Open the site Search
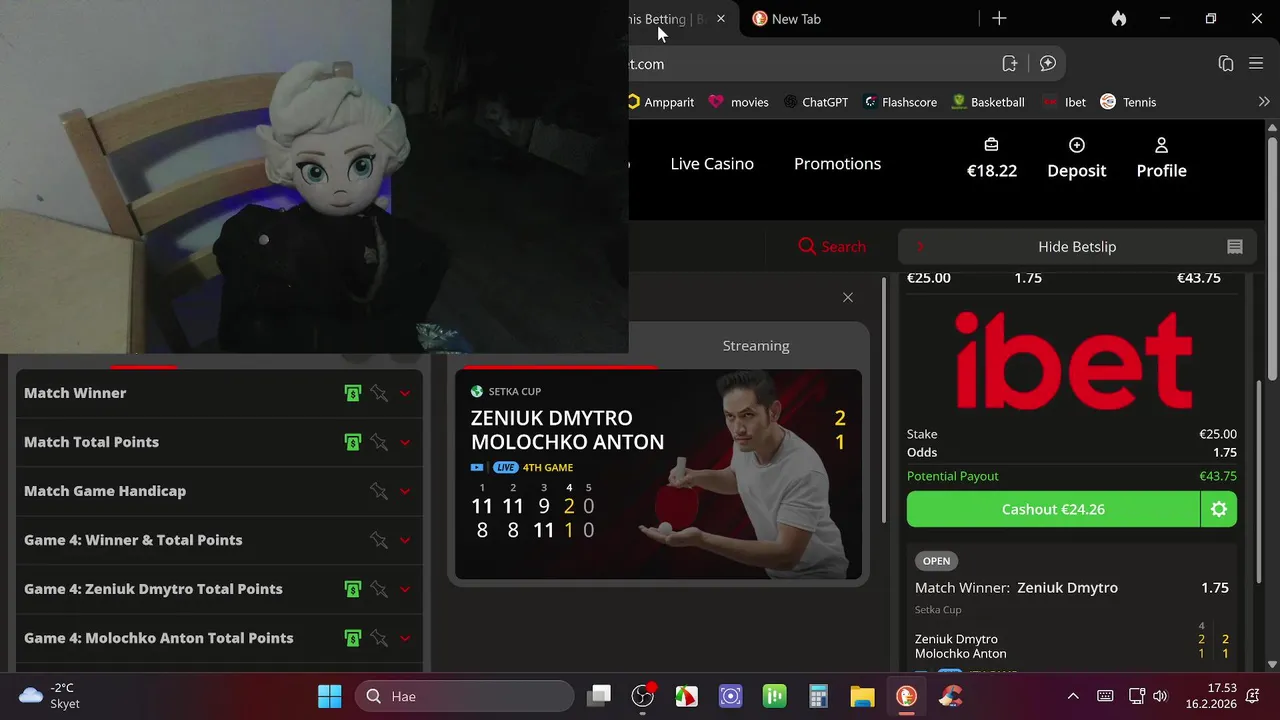 click(832, 247)
